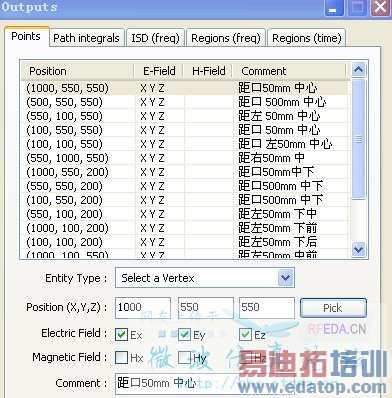Screen dimensions: 392x398
Task: Open the Path integrals tab
Action: (x=86, y=38)
